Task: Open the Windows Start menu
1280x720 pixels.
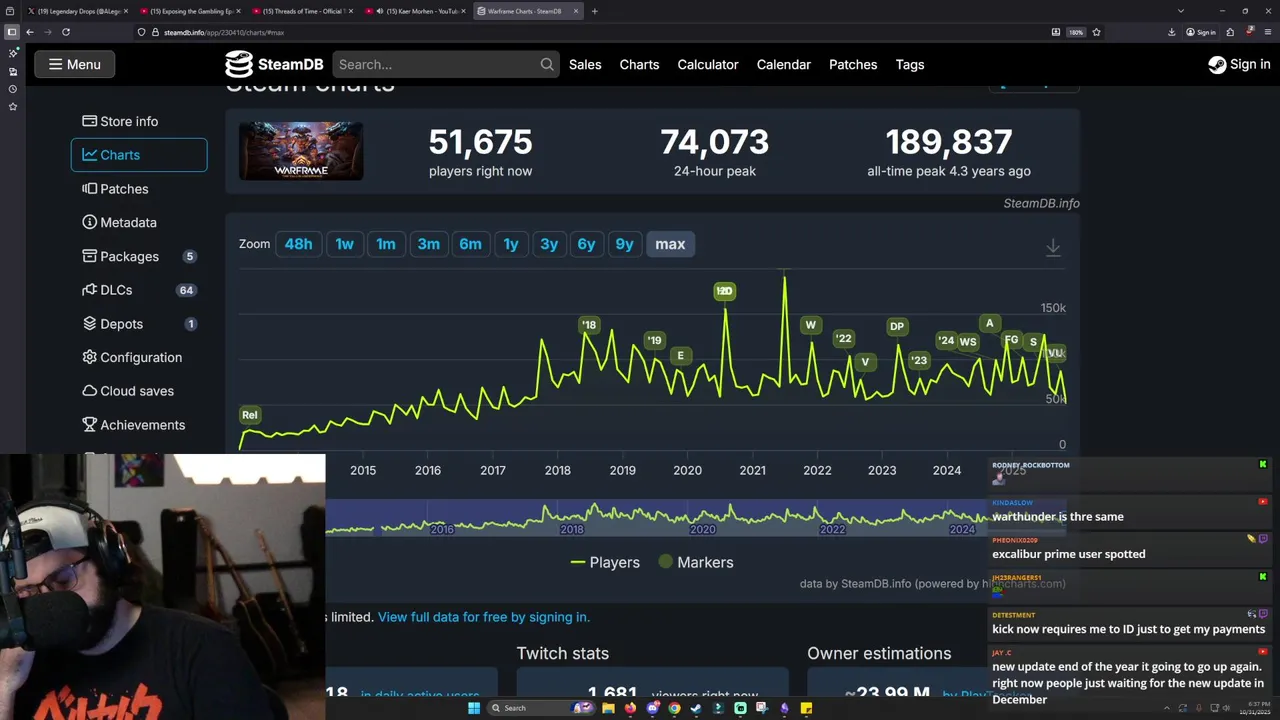Action: point(474,708)
